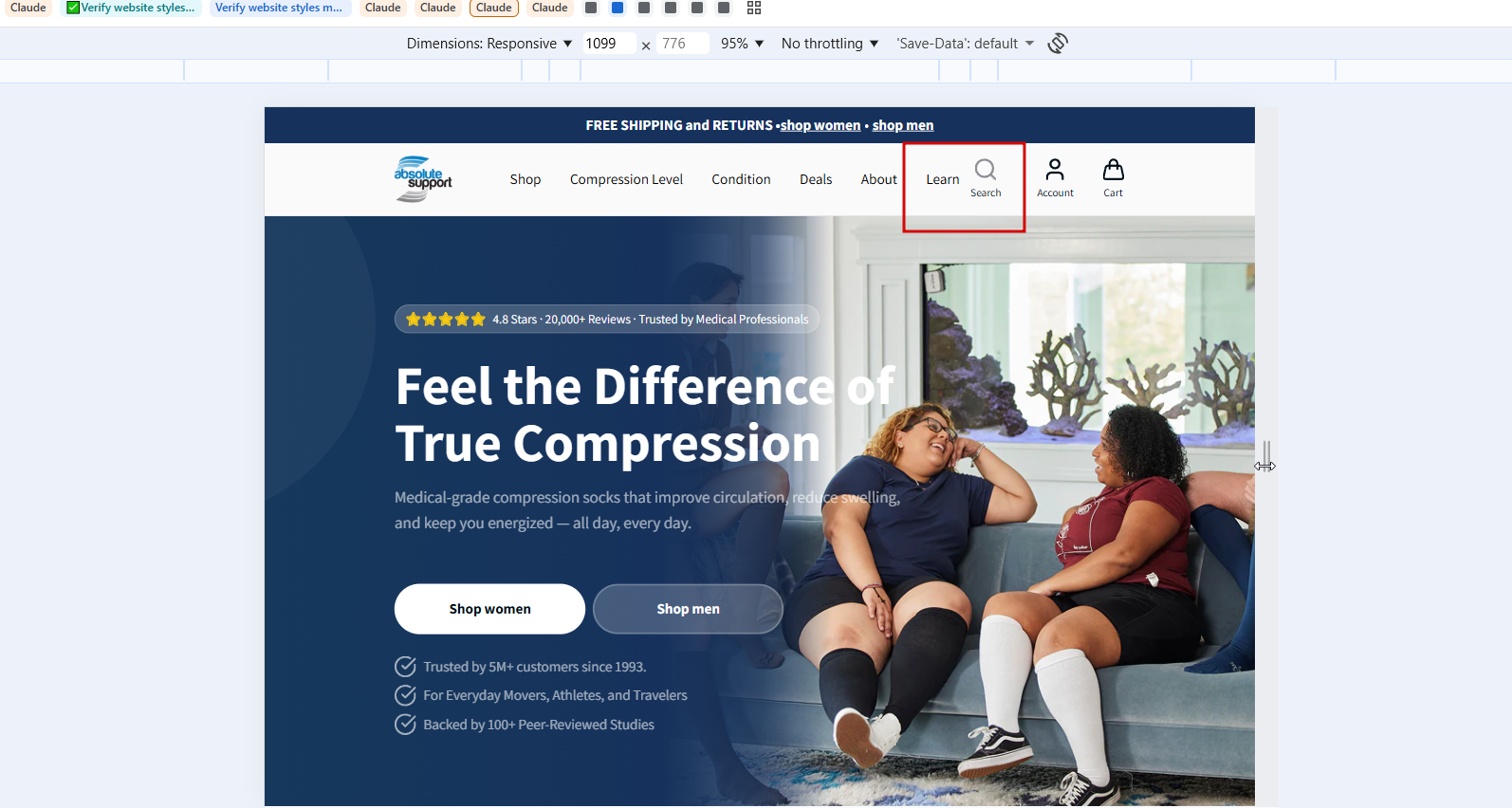The image size is (1512, 808).
Task: Click the Shop women button
Action: (489, 609)
